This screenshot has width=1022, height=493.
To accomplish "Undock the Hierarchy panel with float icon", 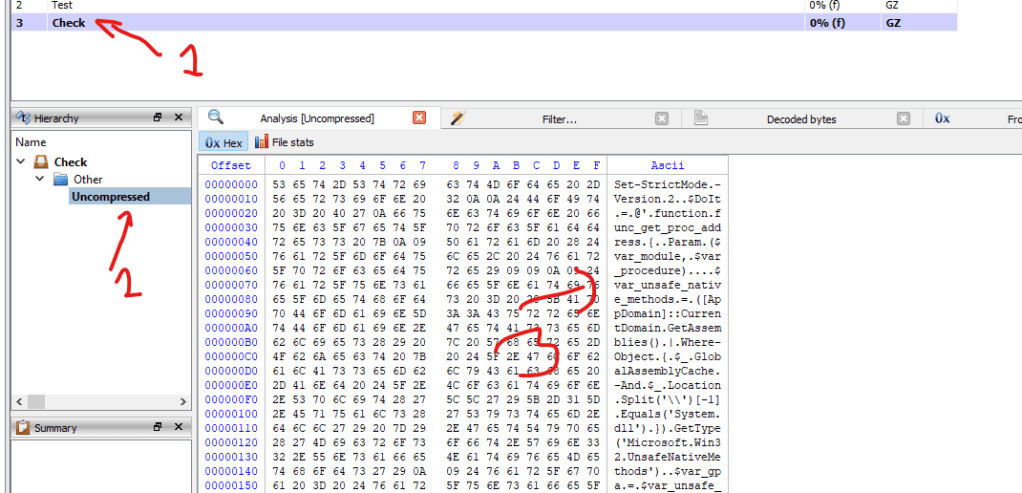I will click(158, 118).
